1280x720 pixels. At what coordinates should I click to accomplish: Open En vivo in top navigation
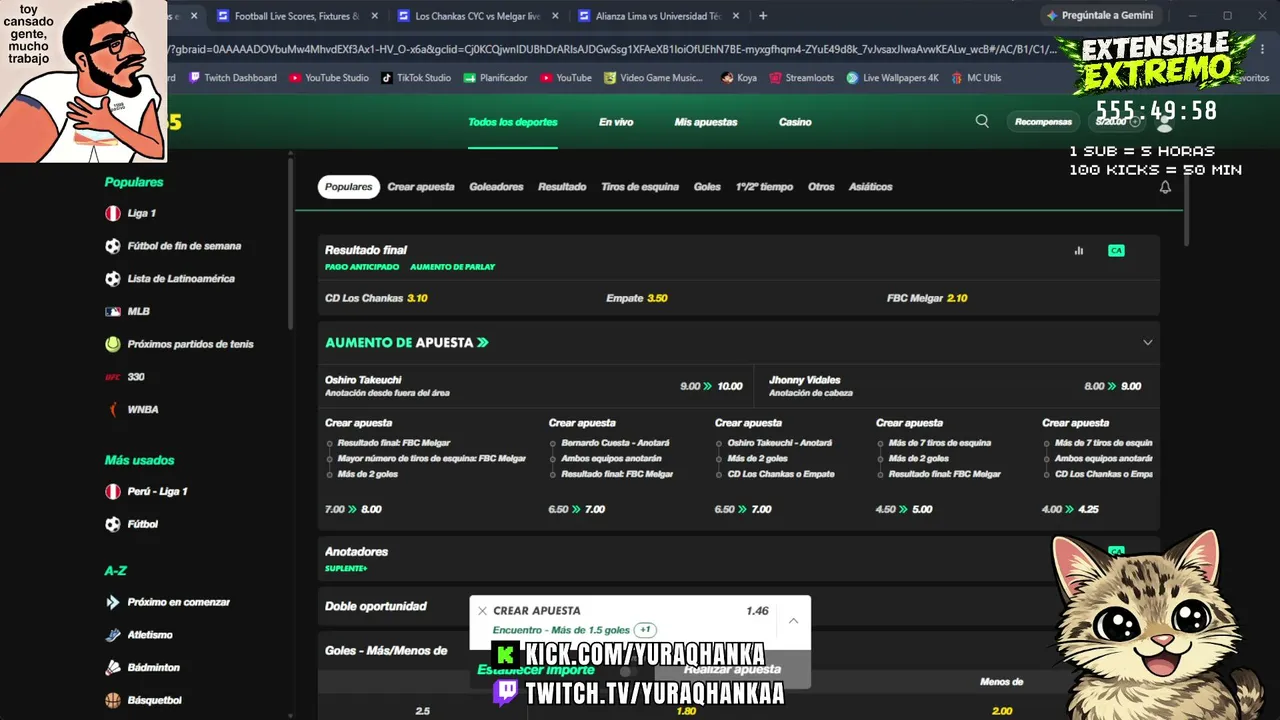click(x=616, y=122)
